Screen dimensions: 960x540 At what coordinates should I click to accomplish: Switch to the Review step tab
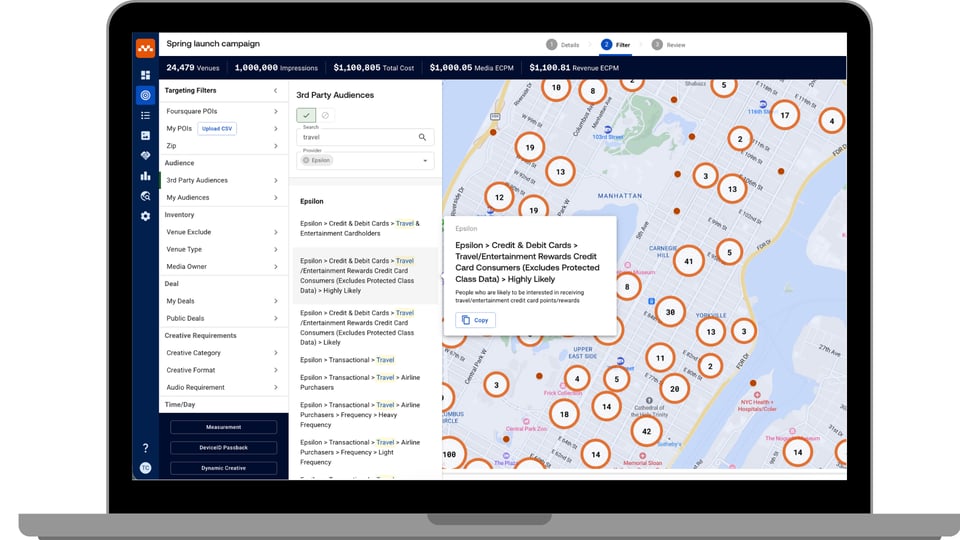pos(669,45)
